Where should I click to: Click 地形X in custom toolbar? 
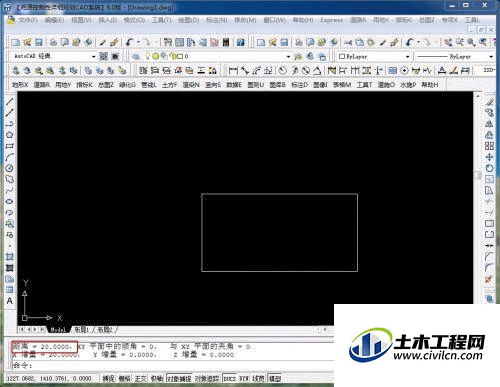coord(20,85)
